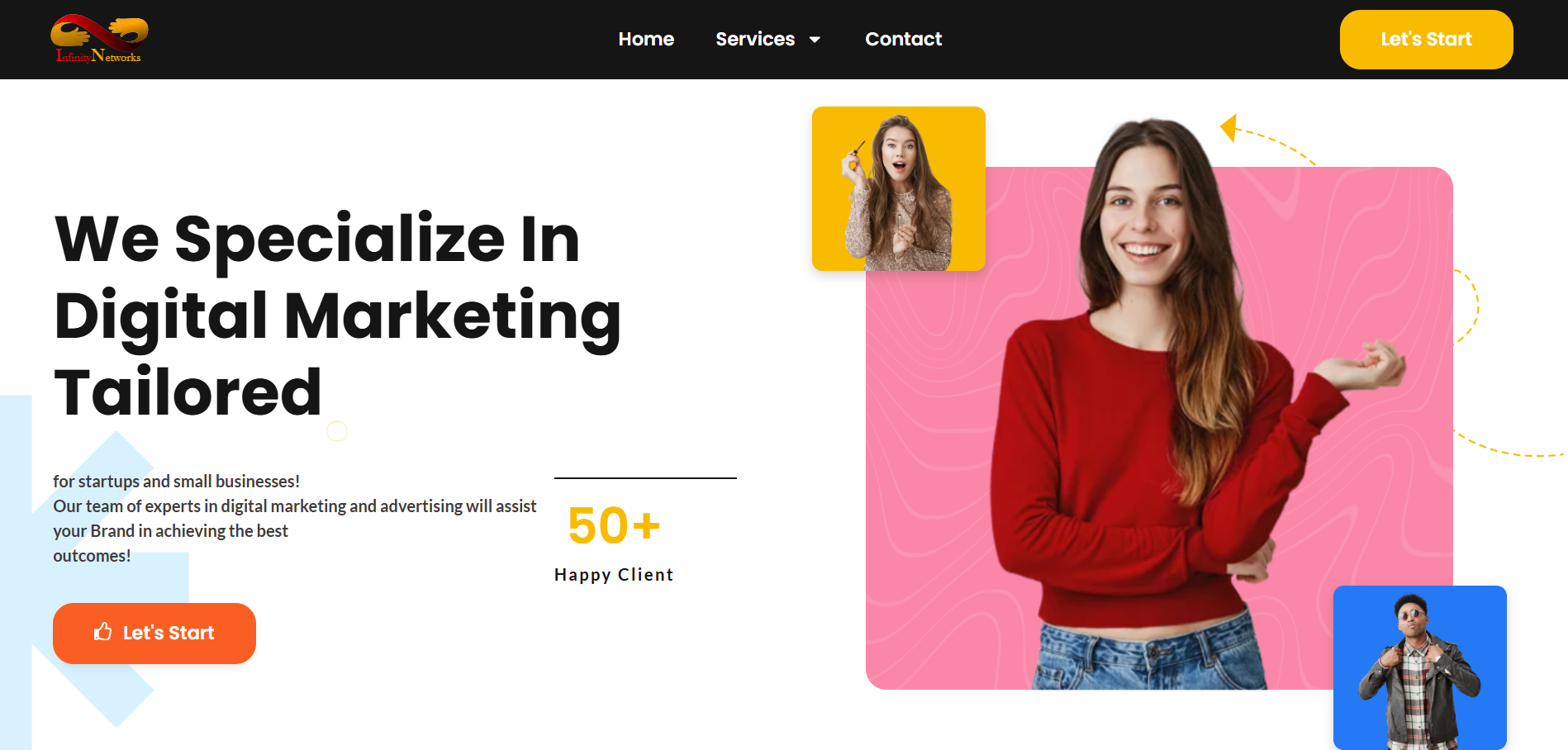Click the horizontal line above the 50+ counter
The width and height of the screenshot is (1568, 750).
[645, 477]
